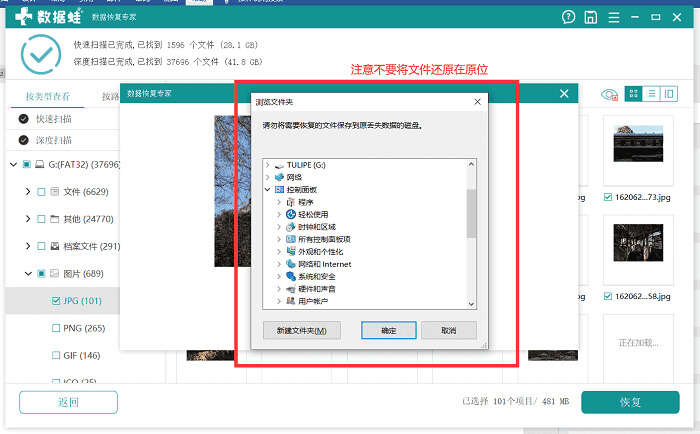Click the 用户帐户 users icon

click(x=291, y=301)
